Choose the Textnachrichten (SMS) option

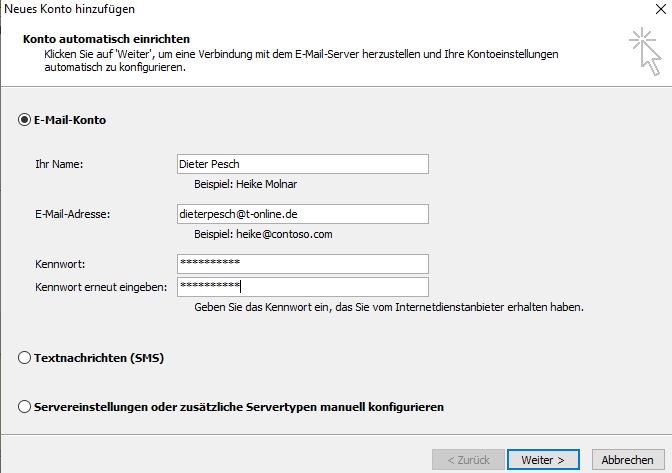tap(24, 358)
